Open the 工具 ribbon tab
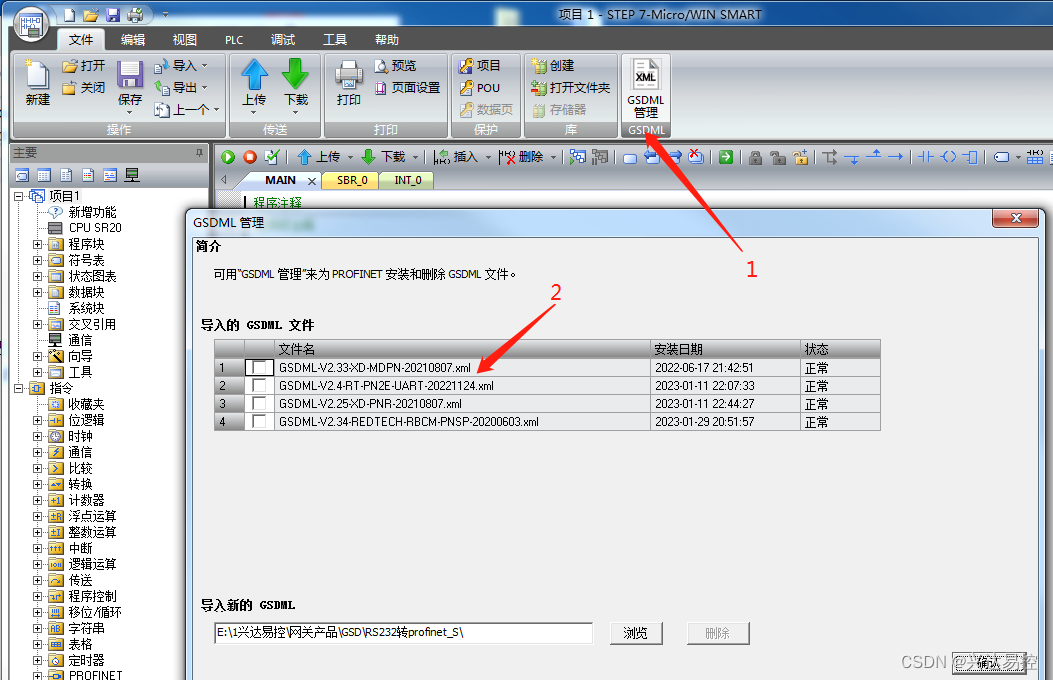Screen dimensions: 1053x680 pos(334,40)
